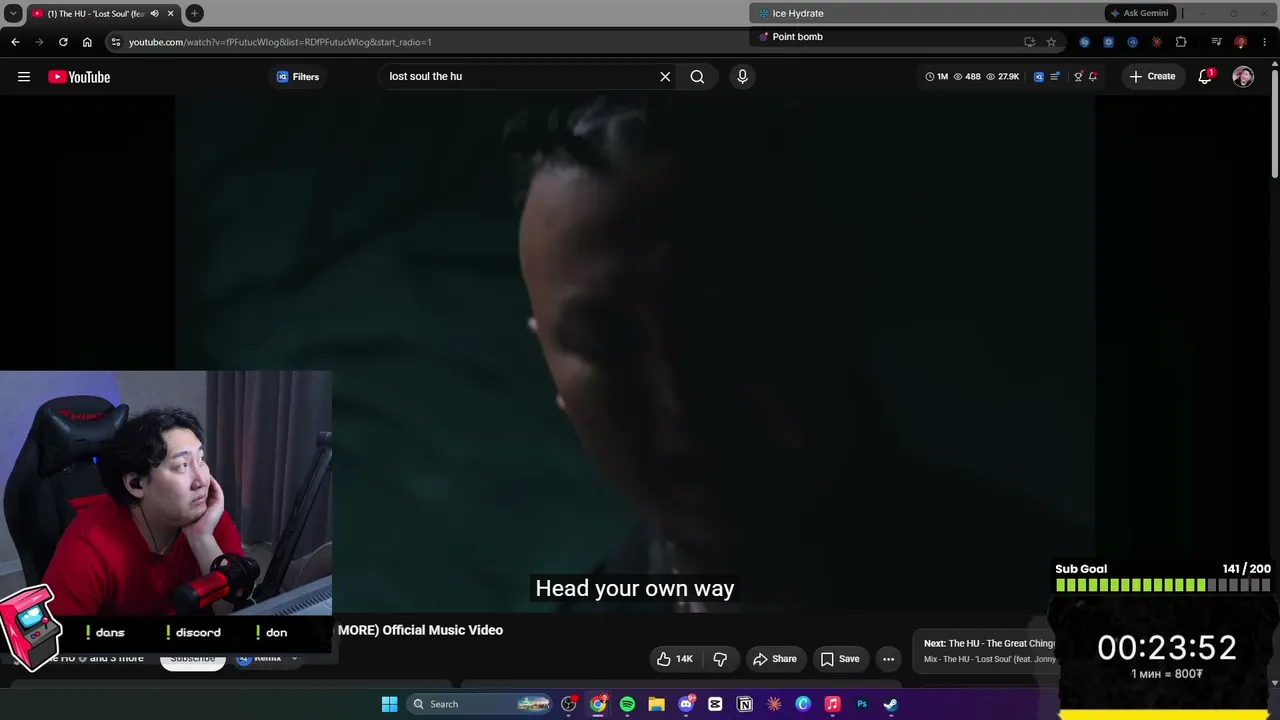Close The HU Lost Soul tab
This screenshot has height=720, width=1280.
tap(171, 14)
